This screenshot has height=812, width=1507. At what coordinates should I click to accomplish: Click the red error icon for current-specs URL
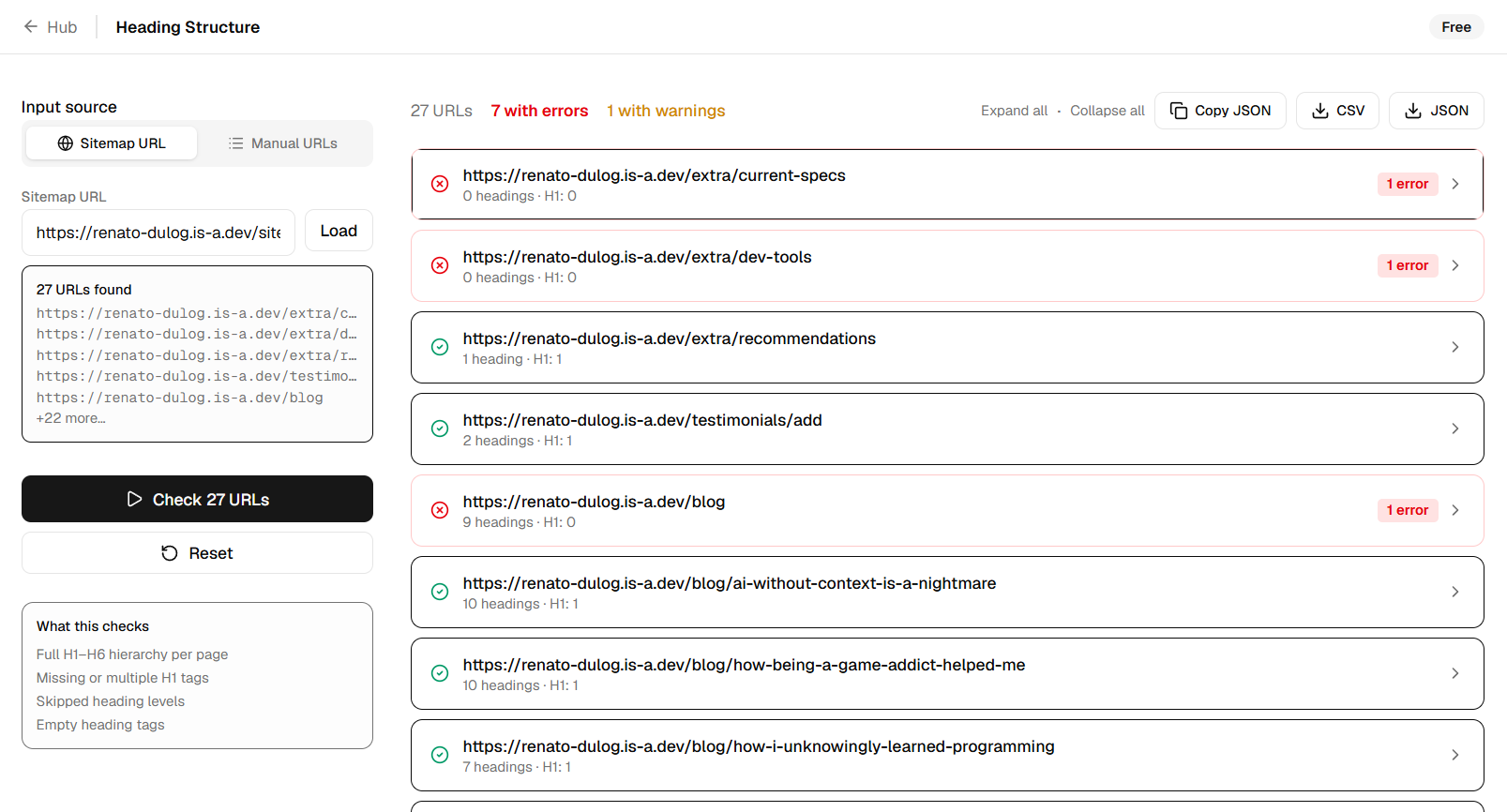440,184
